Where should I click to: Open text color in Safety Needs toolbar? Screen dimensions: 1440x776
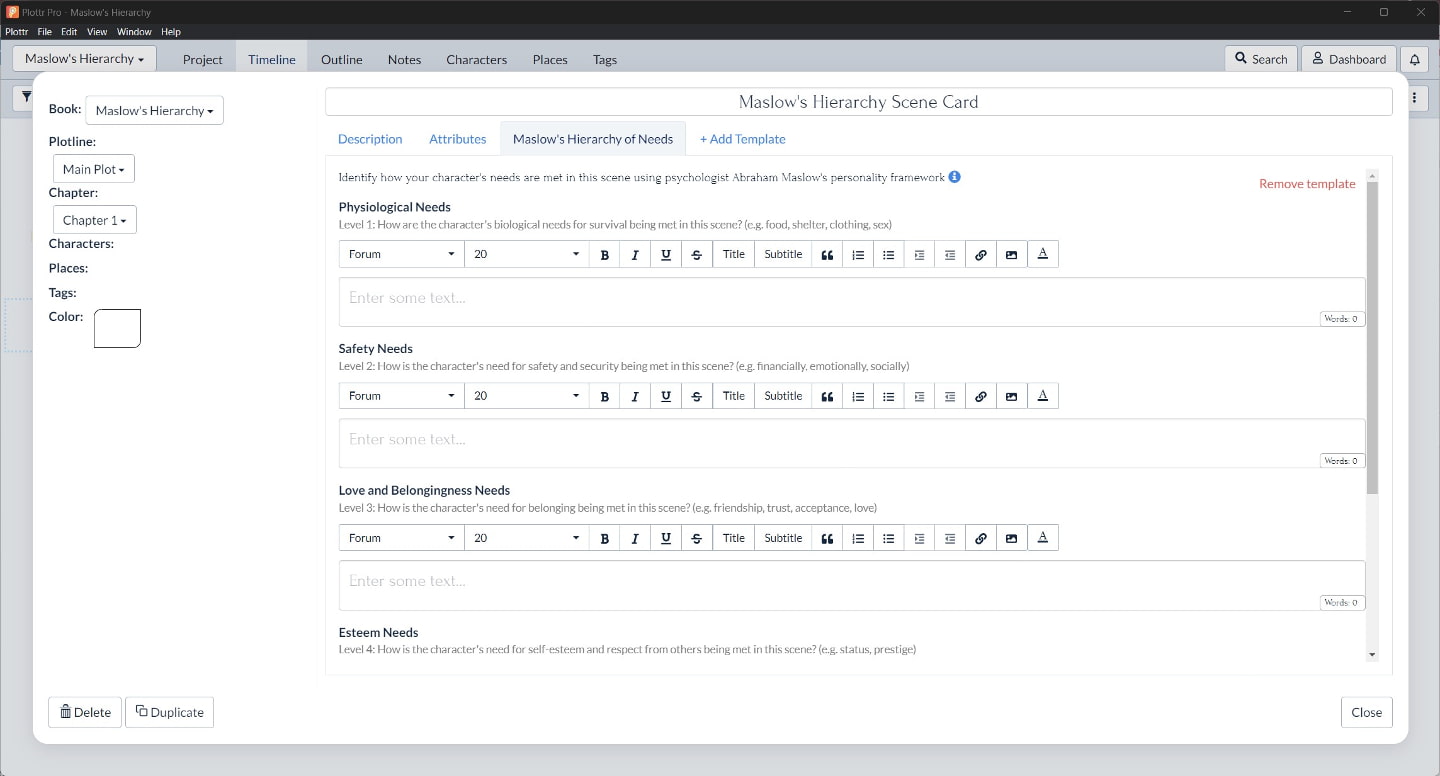(x=1043, y=396)
